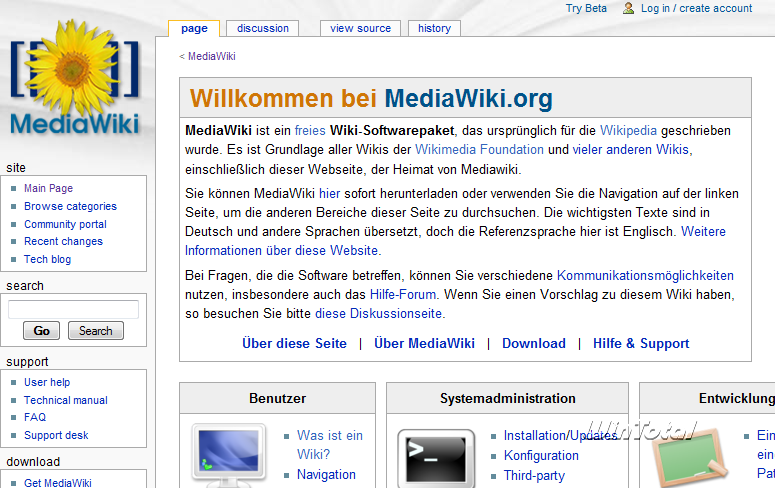Click the 'freies' link in the intro

pyautogui.click(x=310, y=131)
